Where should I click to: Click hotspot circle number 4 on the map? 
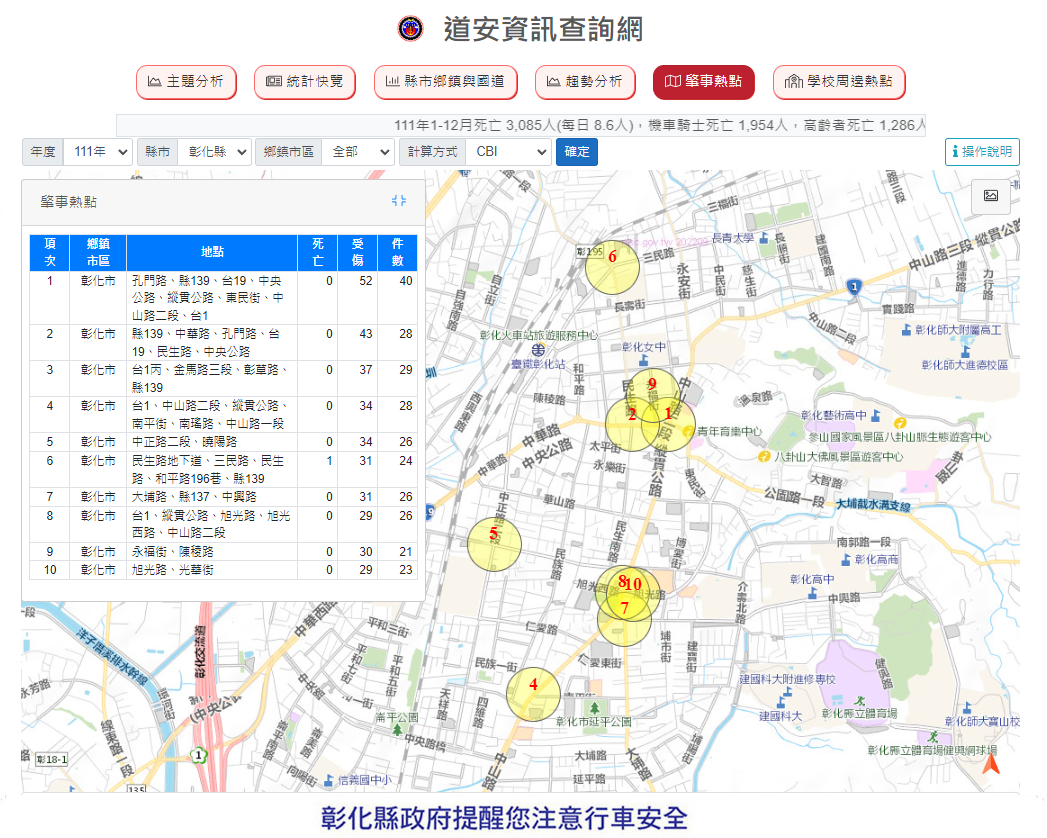pos(533,693)
